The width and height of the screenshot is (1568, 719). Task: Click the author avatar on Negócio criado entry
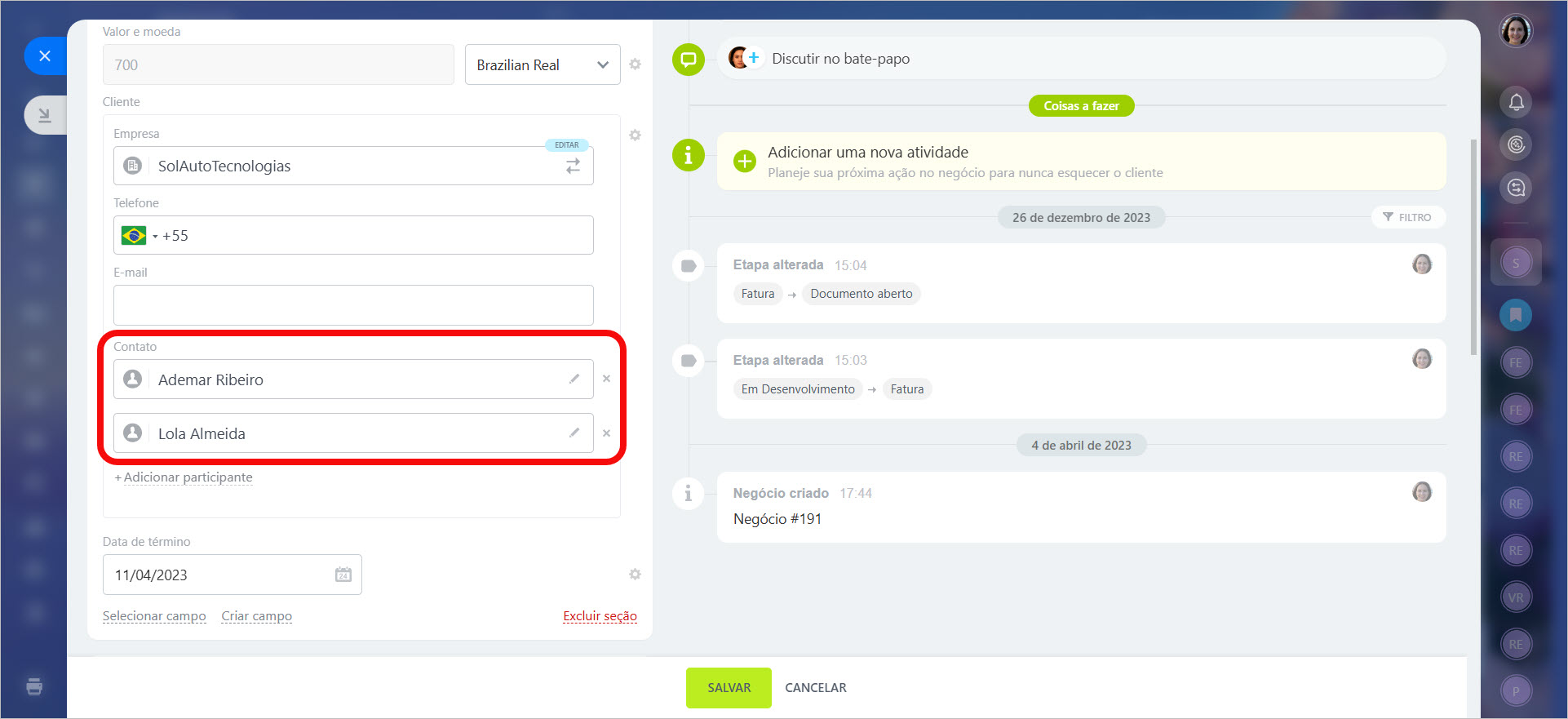(x=1422, y=491)
